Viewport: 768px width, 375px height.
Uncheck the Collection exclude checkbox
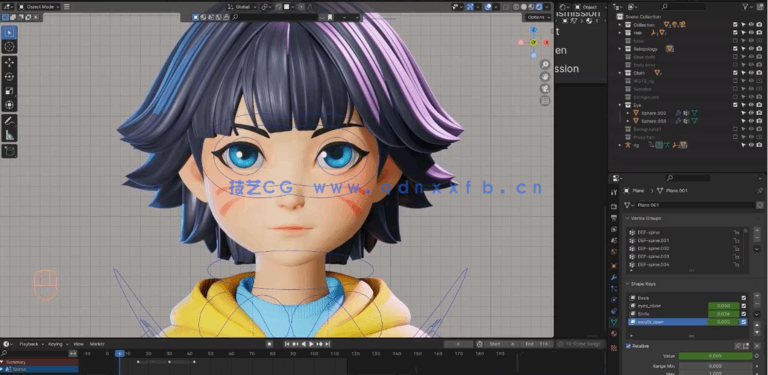[x=735, y=24]
